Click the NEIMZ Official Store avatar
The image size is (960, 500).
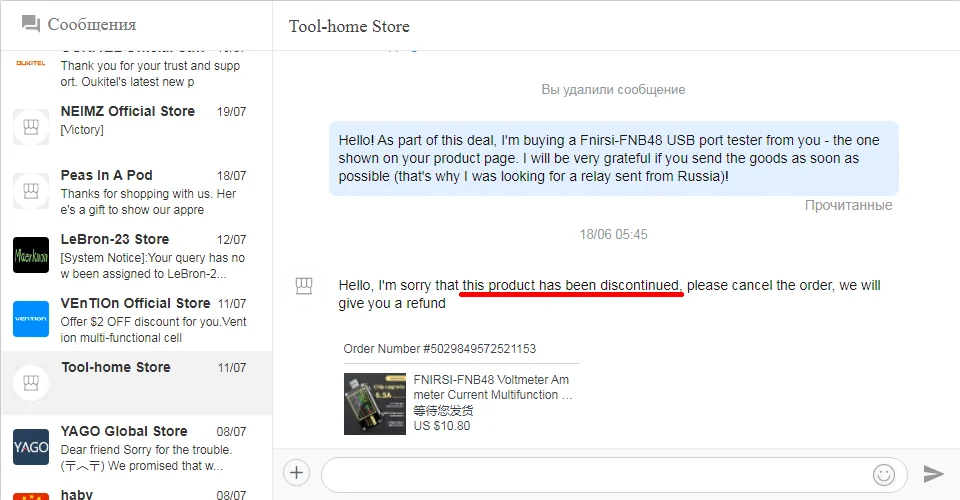tap(31, 127)
